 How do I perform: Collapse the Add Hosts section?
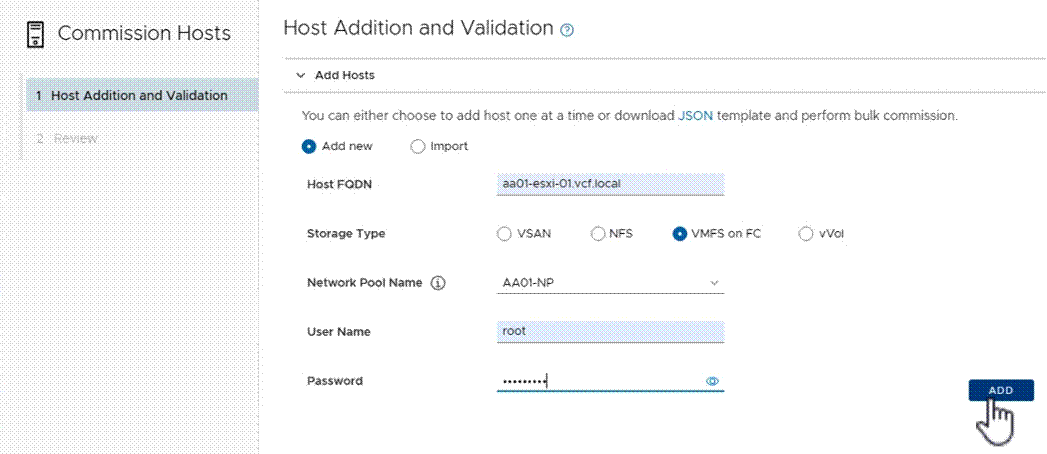click(301, 75)
